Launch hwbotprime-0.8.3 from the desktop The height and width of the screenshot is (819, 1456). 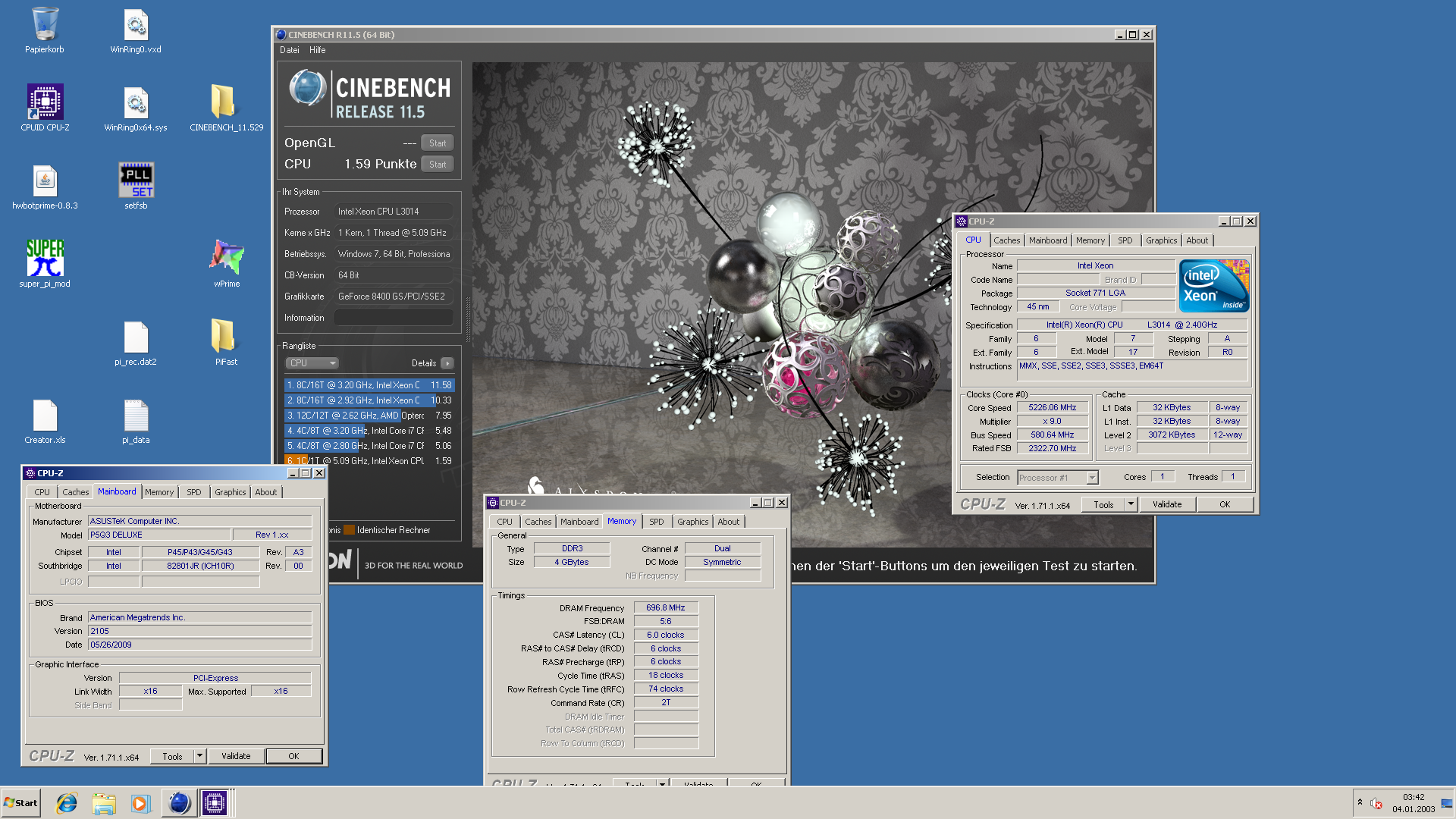click(x=45, y=187)
